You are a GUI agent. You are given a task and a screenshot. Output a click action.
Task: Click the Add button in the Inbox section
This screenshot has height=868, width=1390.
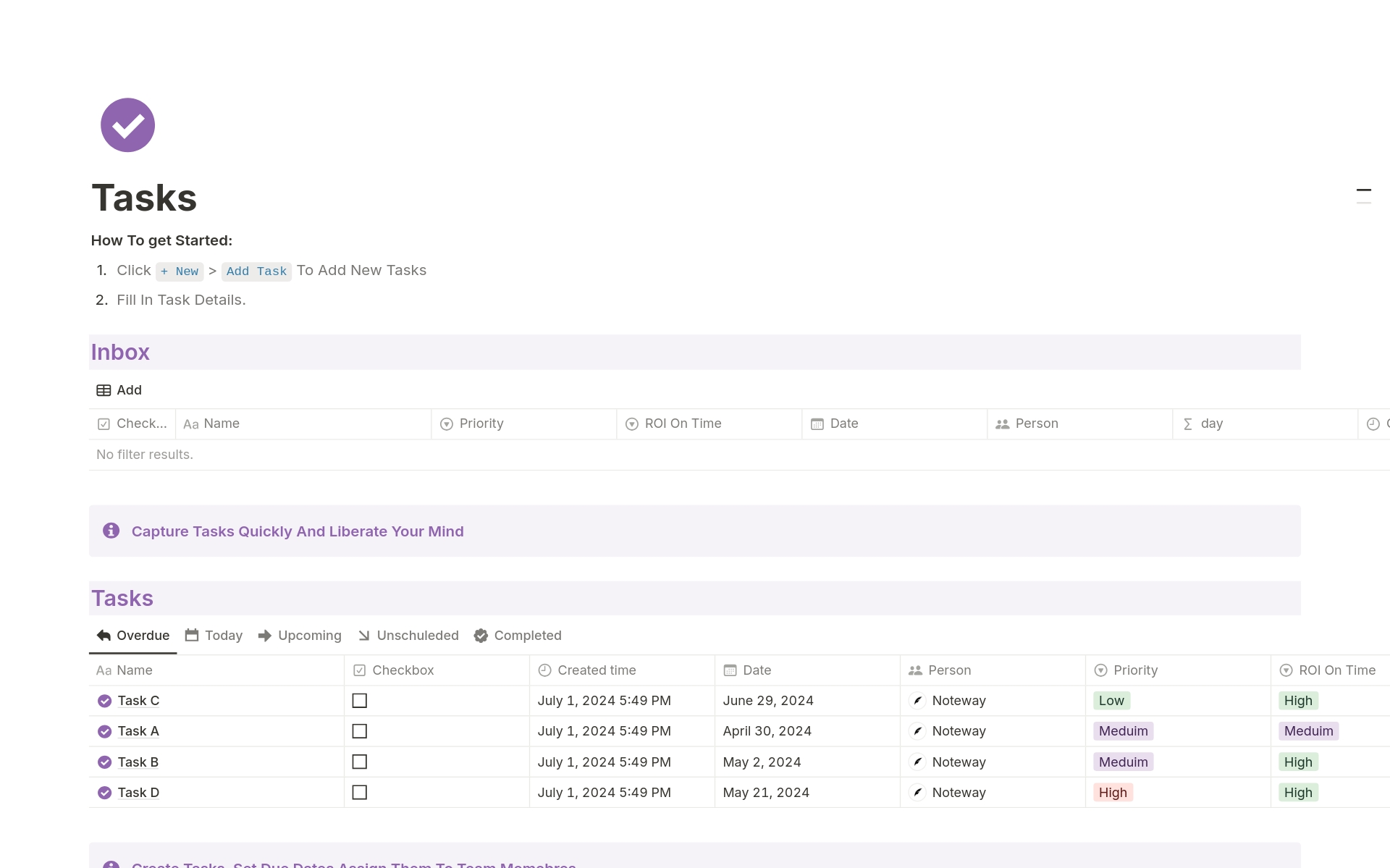pyautogui.click(x=129, y=389)
